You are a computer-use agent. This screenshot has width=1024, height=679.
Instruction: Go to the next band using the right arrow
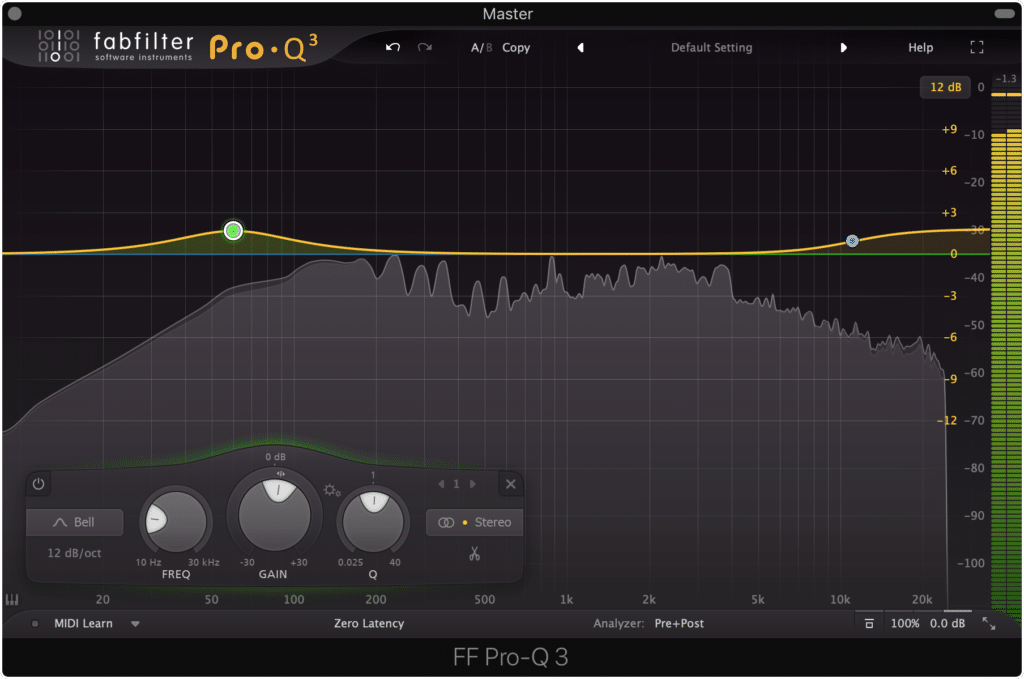473,484
